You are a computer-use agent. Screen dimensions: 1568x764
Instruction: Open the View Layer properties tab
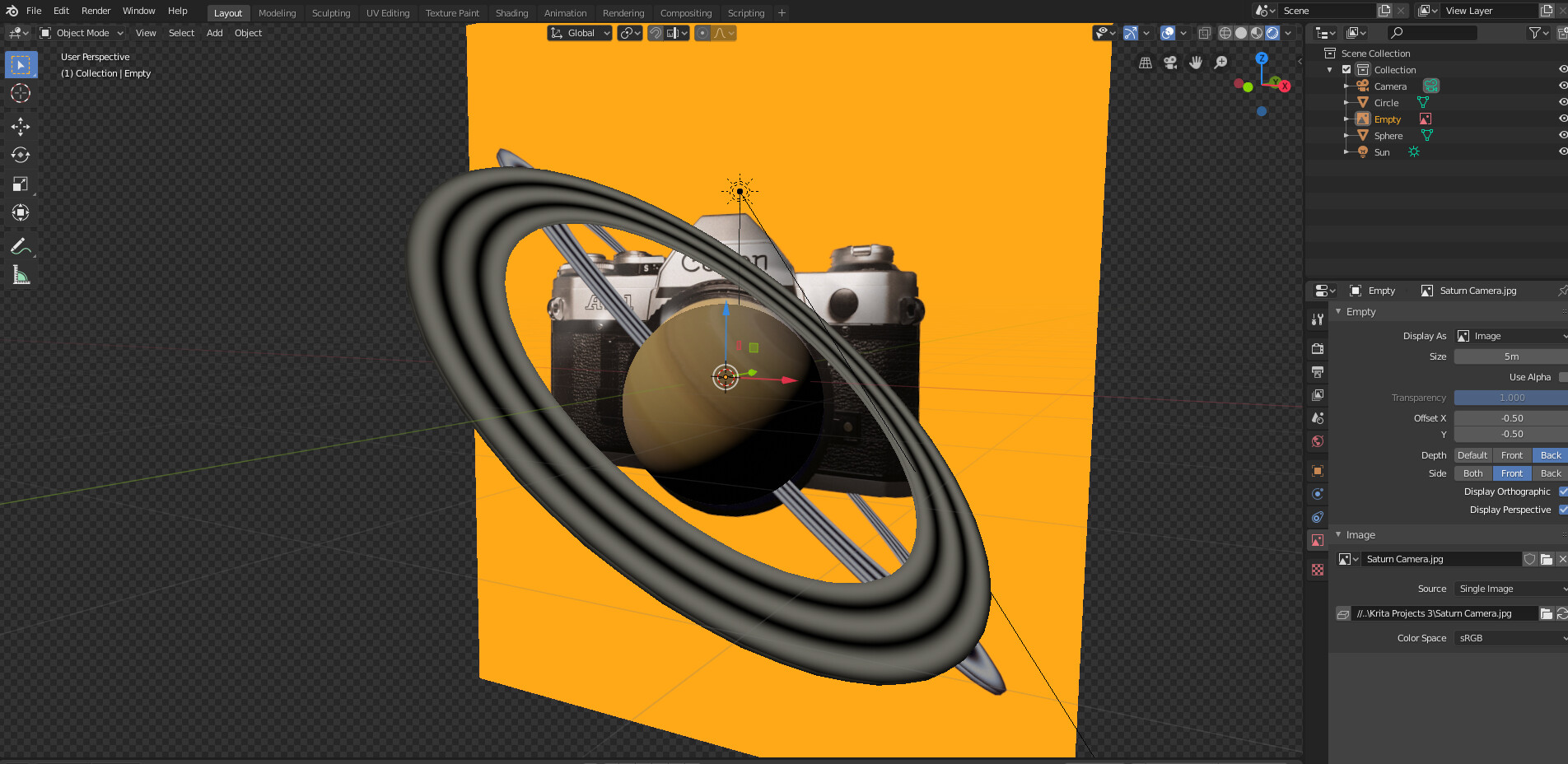[1318, 395]
